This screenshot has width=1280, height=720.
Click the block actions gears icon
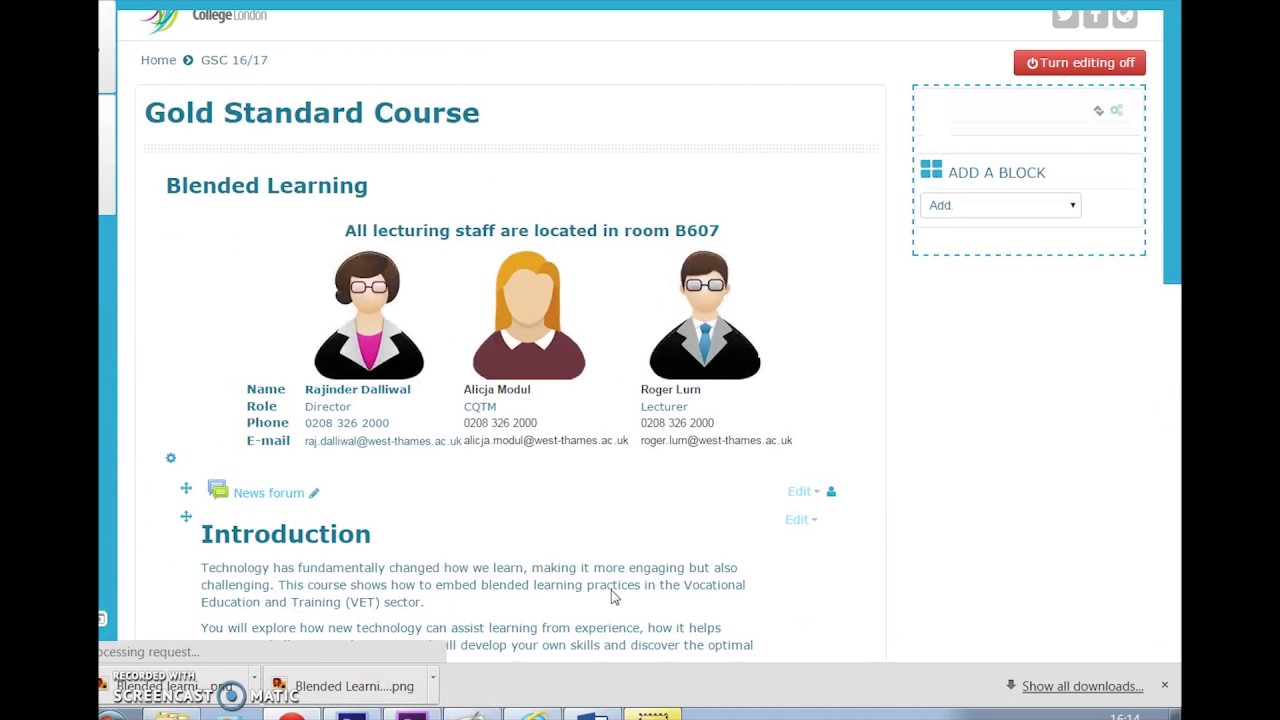click(x=1117, y=110)
